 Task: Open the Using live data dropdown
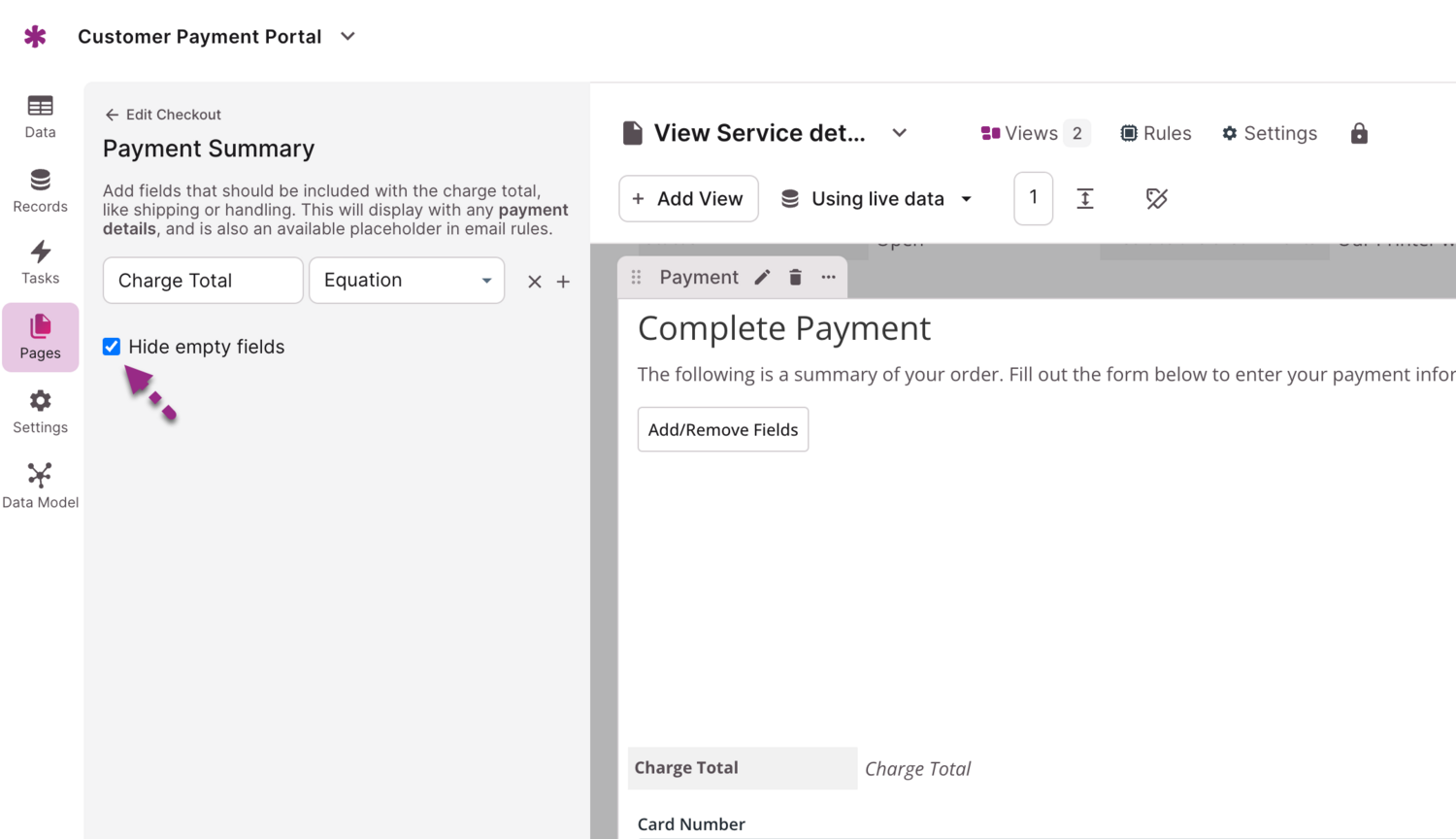[875, 198]
